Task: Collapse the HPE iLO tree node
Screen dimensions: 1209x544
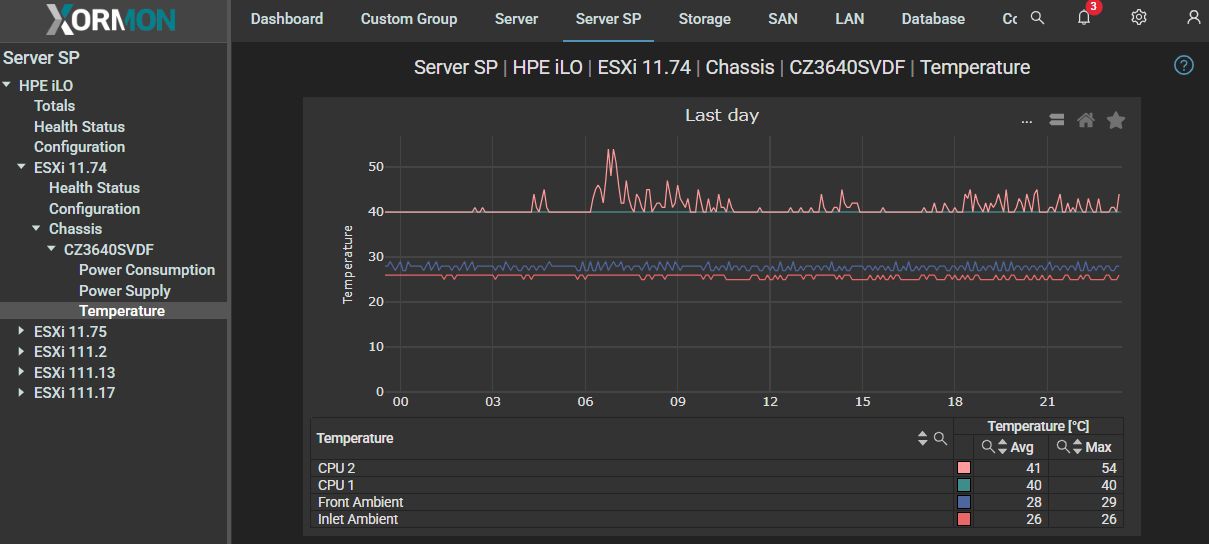Action: [7, 86]
